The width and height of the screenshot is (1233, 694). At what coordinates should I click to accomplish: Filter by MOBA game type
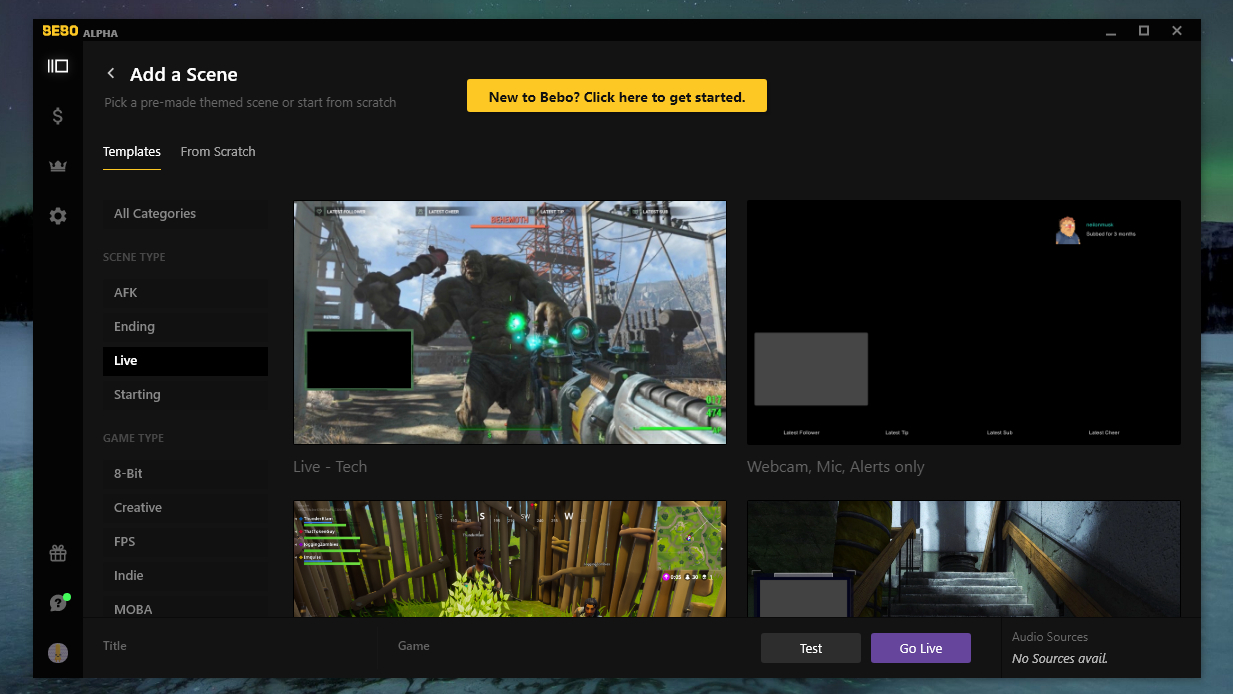(185, 608)
